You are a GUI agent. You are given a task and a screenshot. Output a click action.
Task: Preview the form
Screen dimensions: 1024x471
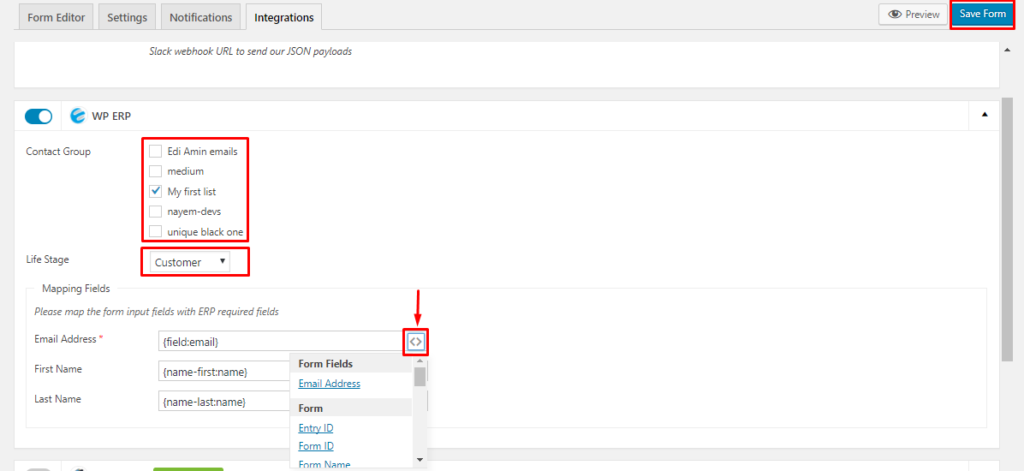point(911,14)
